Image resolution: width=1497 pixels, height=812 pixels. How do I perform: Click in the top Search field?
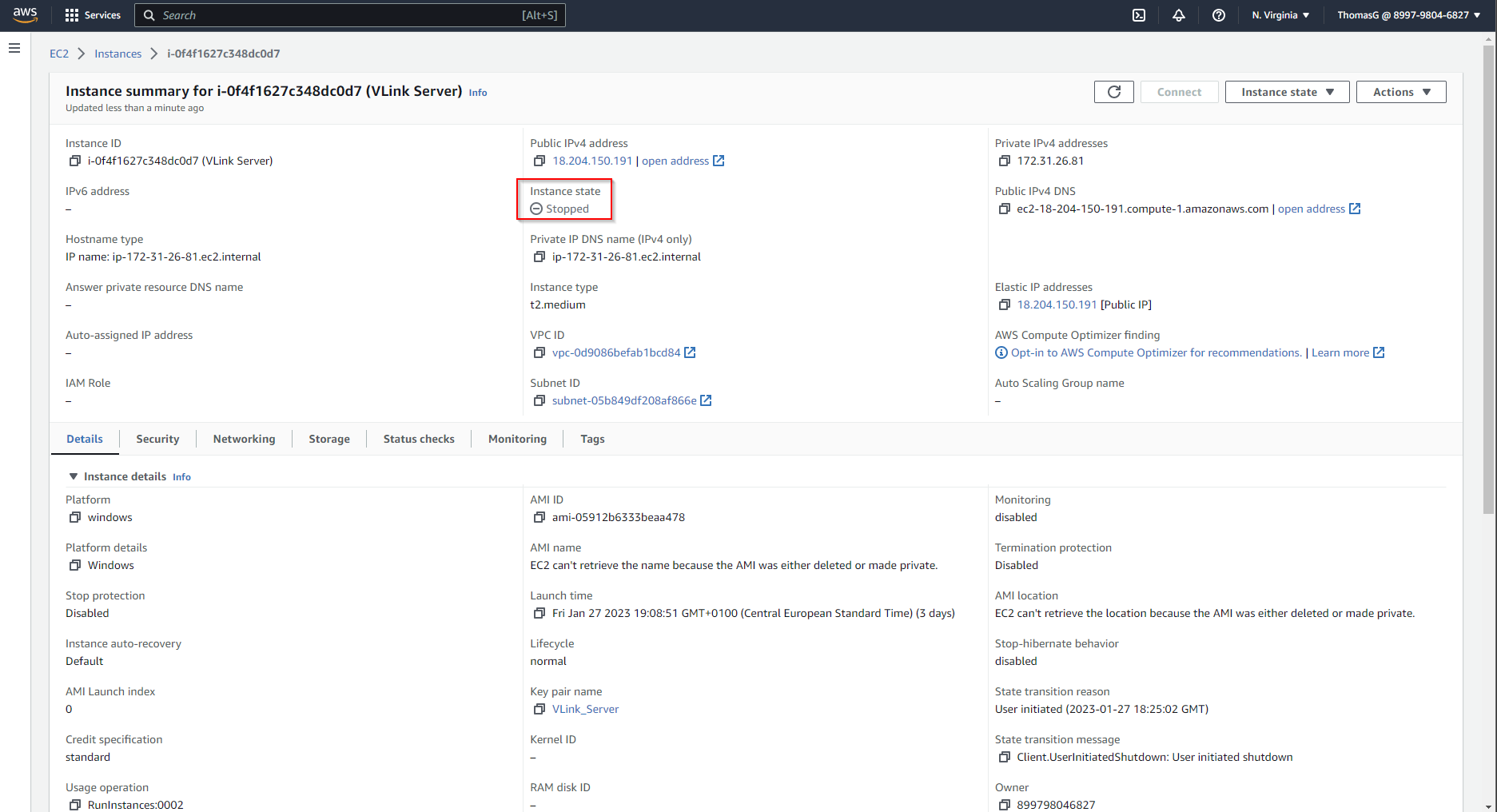pos(350,15)
